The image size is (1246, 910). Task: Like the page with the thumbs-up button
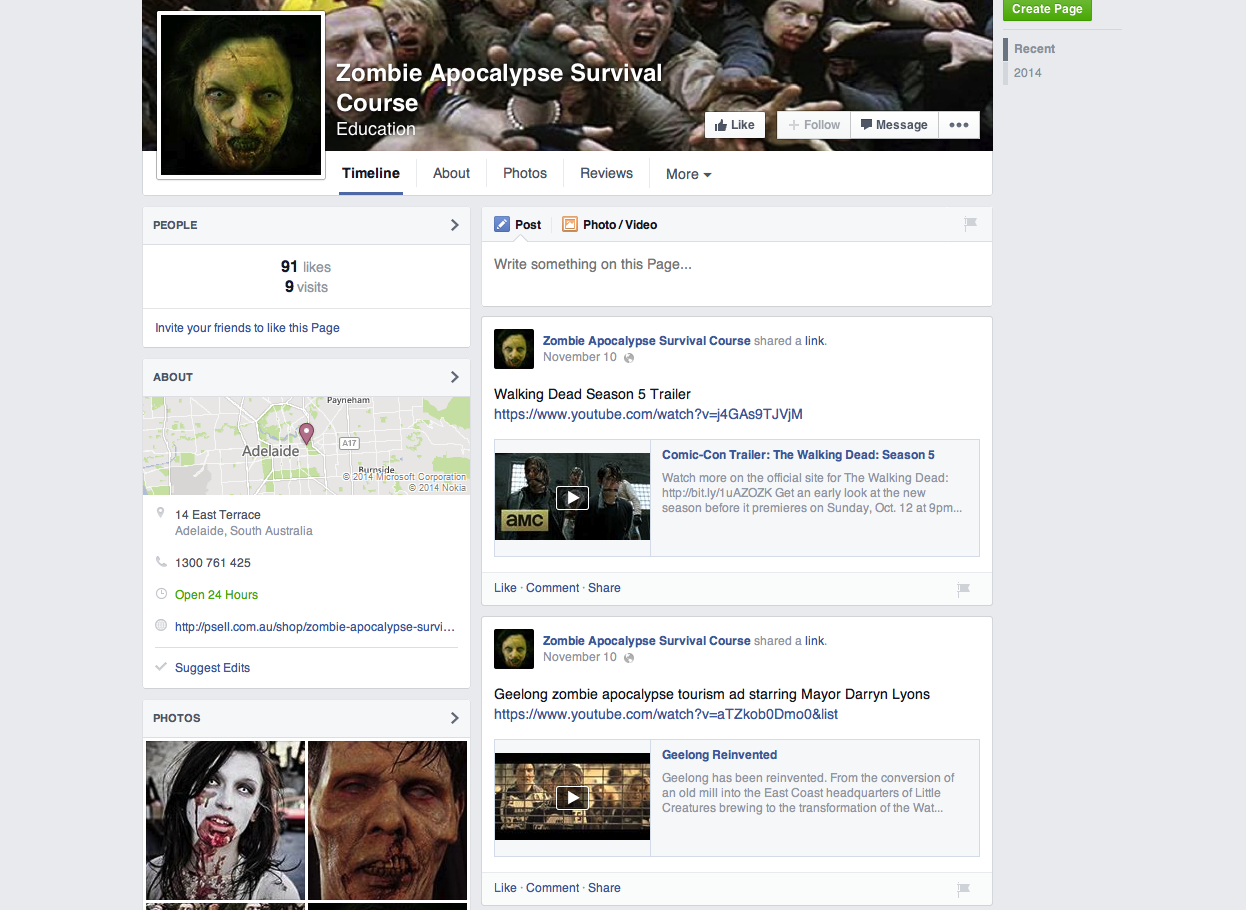[735, 125]
